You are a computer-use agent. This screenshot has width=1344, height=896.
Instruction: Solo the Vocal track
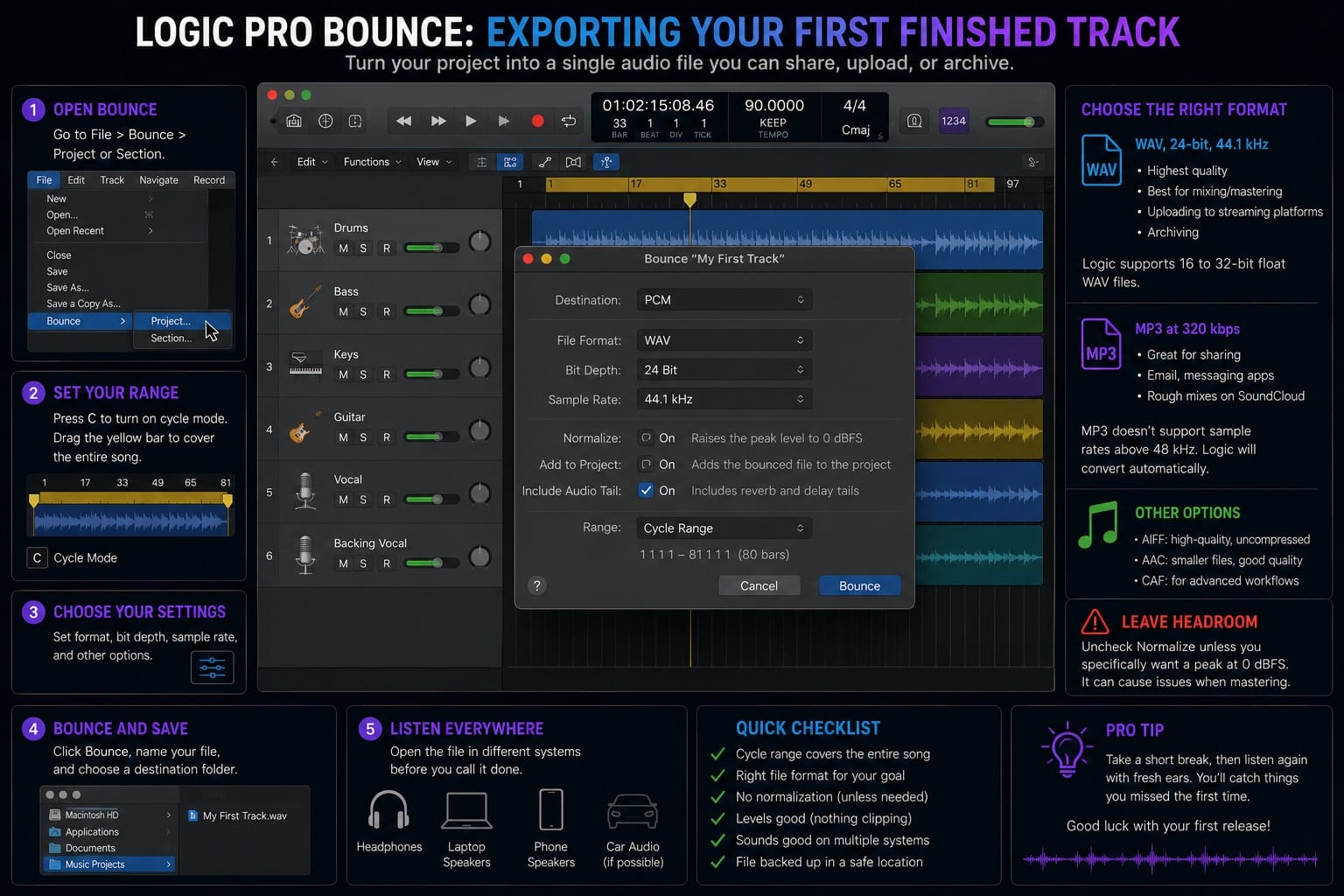click(363, 500)
